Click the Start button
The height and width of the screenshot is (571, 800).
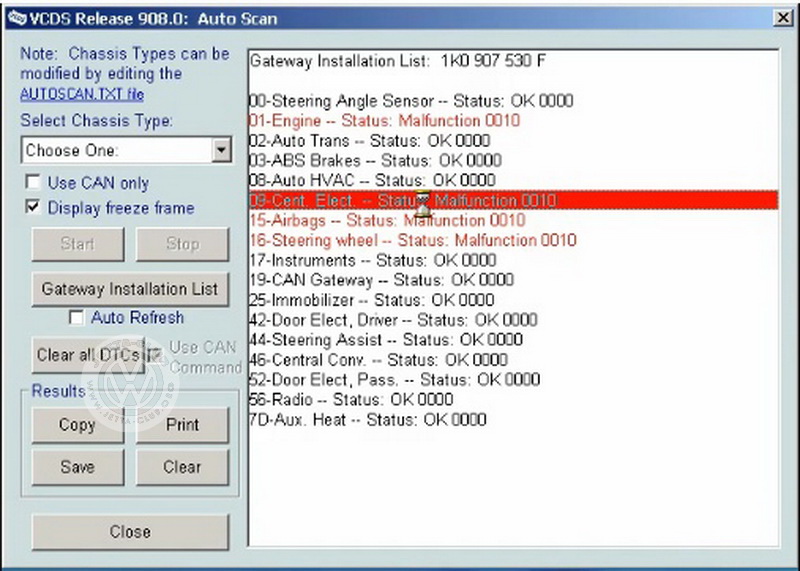[x=78, y=244]
